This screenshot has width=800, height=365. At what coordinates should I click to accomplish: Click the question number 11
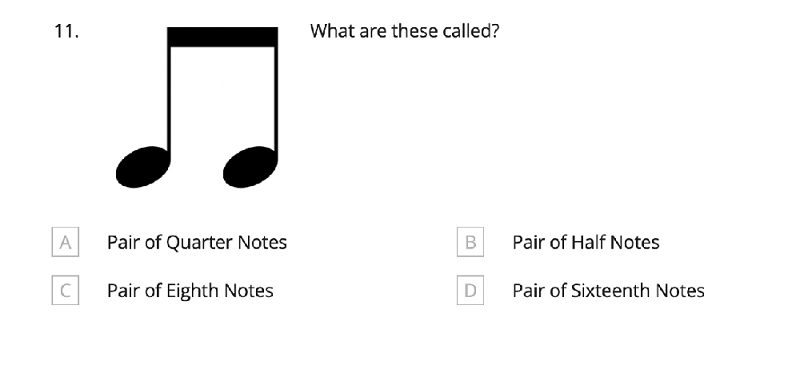[66, 32]
